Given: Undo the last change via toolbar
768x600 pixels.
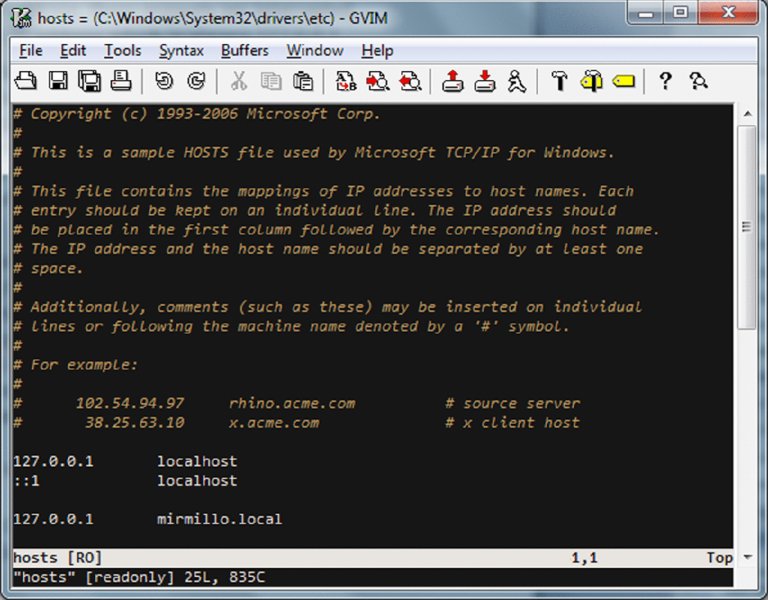Looking at the screenshot, I should point(164,81).
